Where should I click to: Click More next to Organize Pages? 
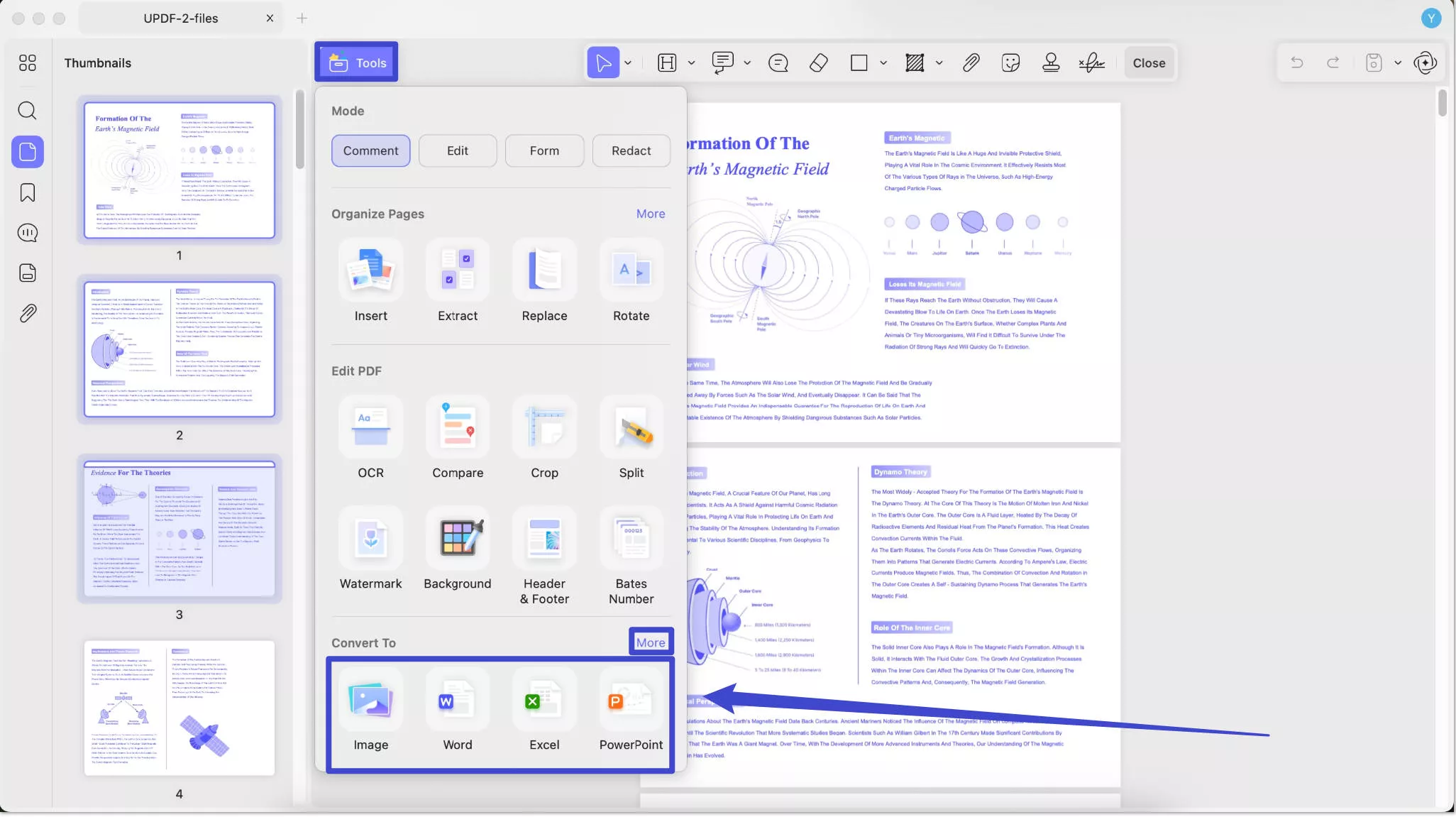pos(651,214)
